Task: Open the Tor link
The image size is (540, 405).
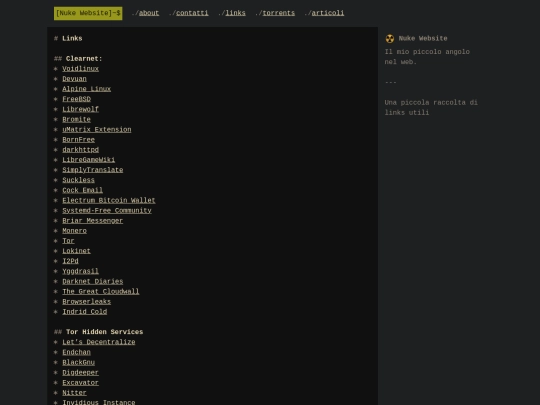Action: click(x=68, y=241)
